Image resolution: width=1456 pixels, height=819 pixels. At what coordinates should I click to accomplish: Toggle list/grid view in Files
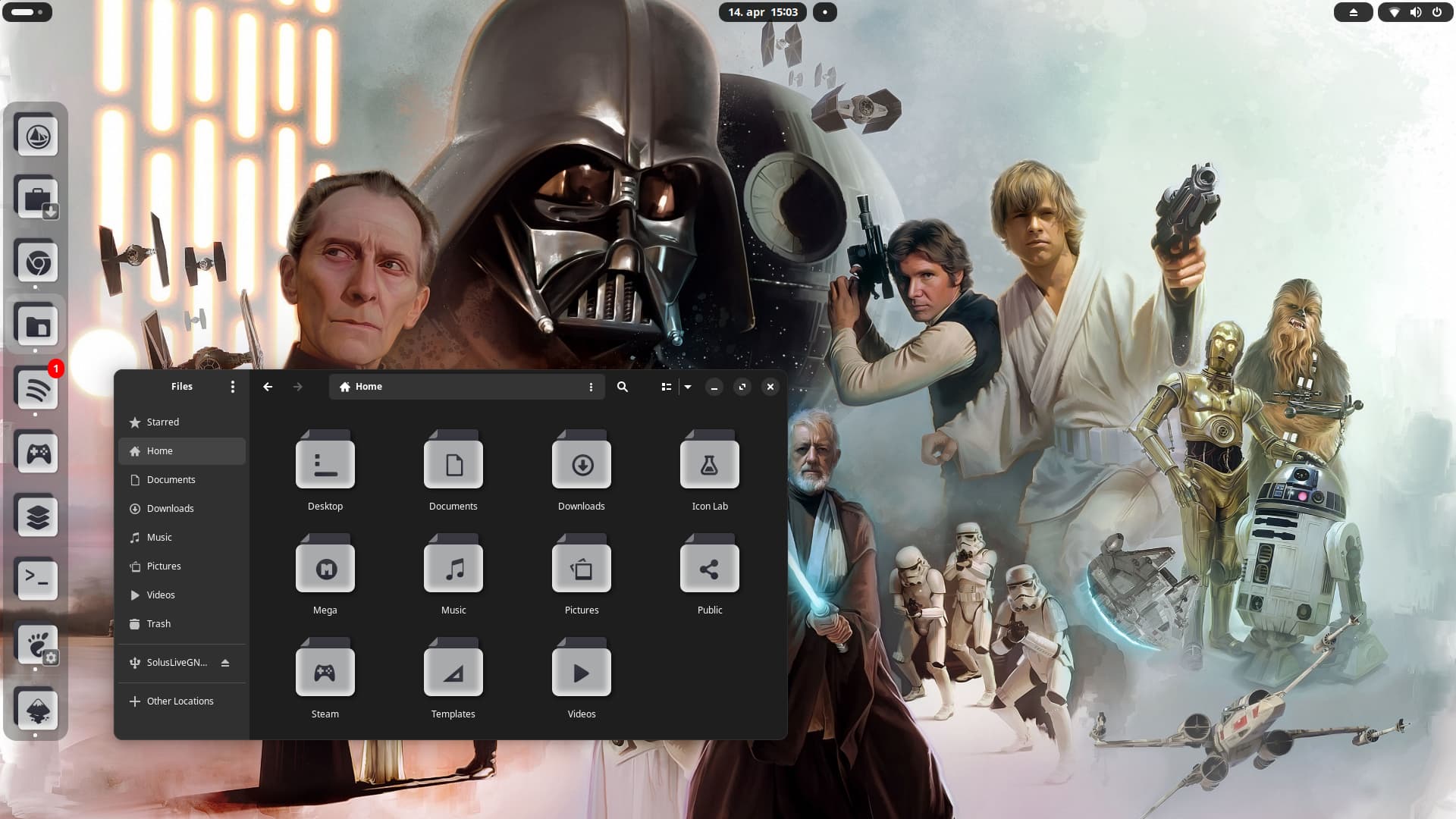click(x=667, y=387)
